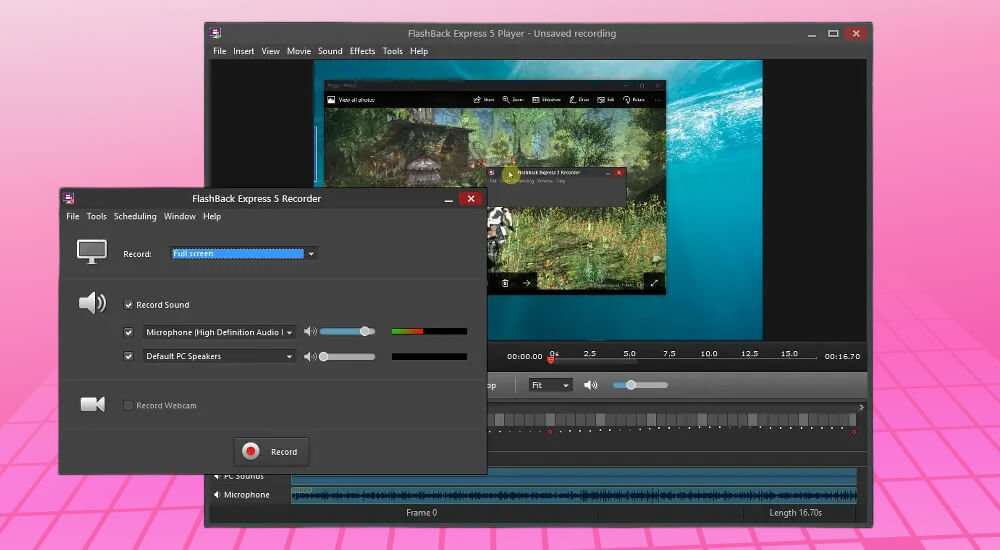Click the monitor screen icon in Recorder
Viewport: 1000px width, 550px height.
(x=92, y=251)
